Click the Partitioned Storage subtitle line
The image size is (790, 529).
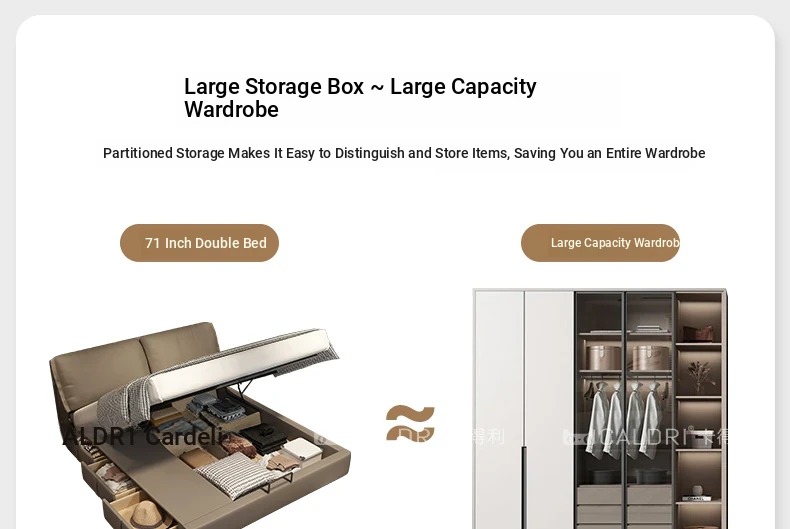pos(404,153)
